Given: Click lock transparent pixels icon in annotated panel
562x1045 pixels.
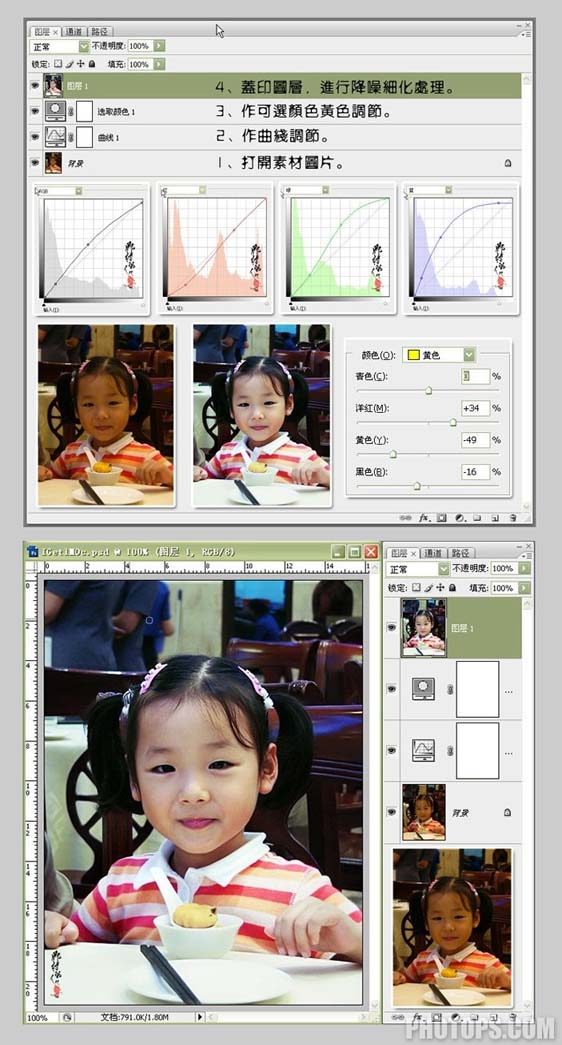Looking at the screenshot, I should pyautogui.click(x=58, y=64).
